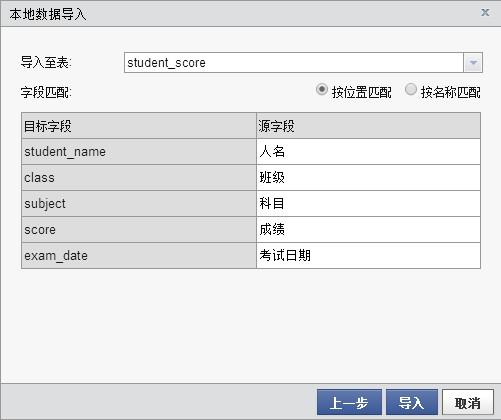This screenshot has width=501, height=420.
Task: Click the 导入 button
Action: pyautogui.click(x=412, y=402)
